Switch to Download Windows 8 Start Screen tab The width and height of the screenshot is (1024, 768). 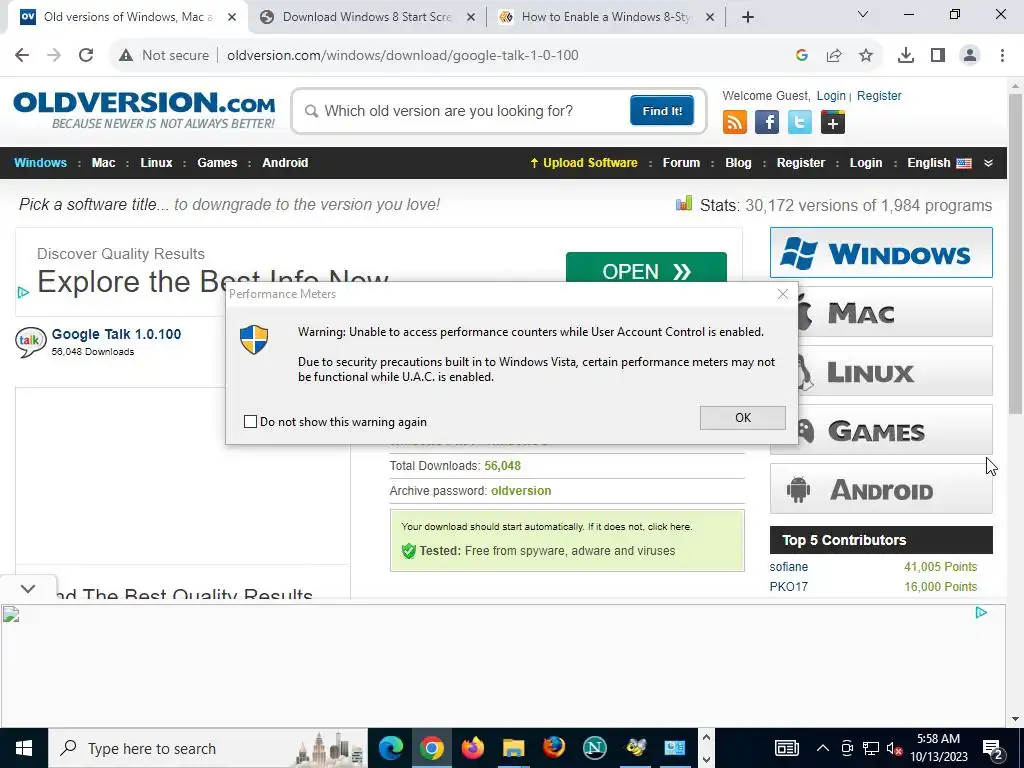coord(367,17)
